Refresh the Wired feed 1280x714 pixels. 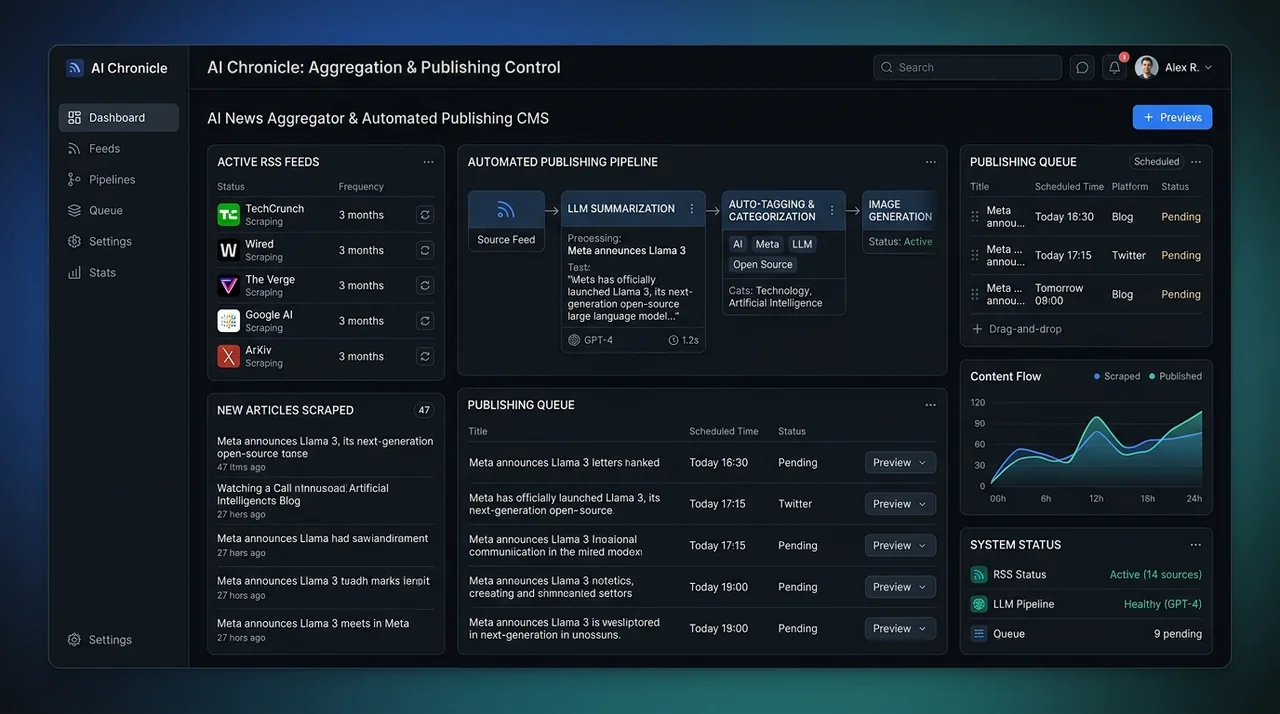(x=425, y=250)
